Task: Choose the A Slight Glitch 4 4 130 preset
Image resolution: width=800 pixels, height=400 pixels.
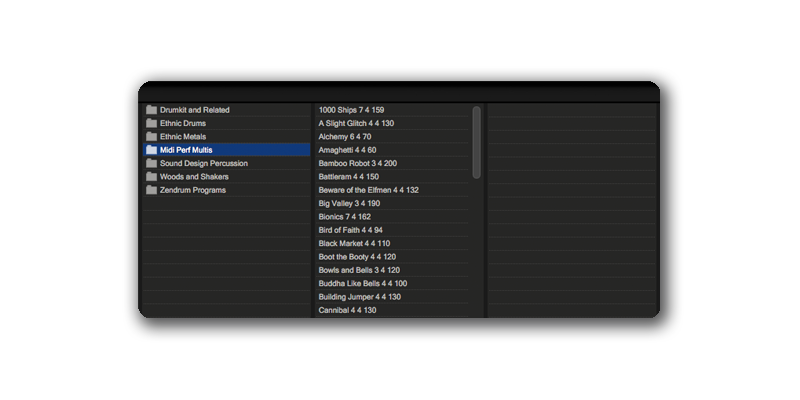Action: 356,123
